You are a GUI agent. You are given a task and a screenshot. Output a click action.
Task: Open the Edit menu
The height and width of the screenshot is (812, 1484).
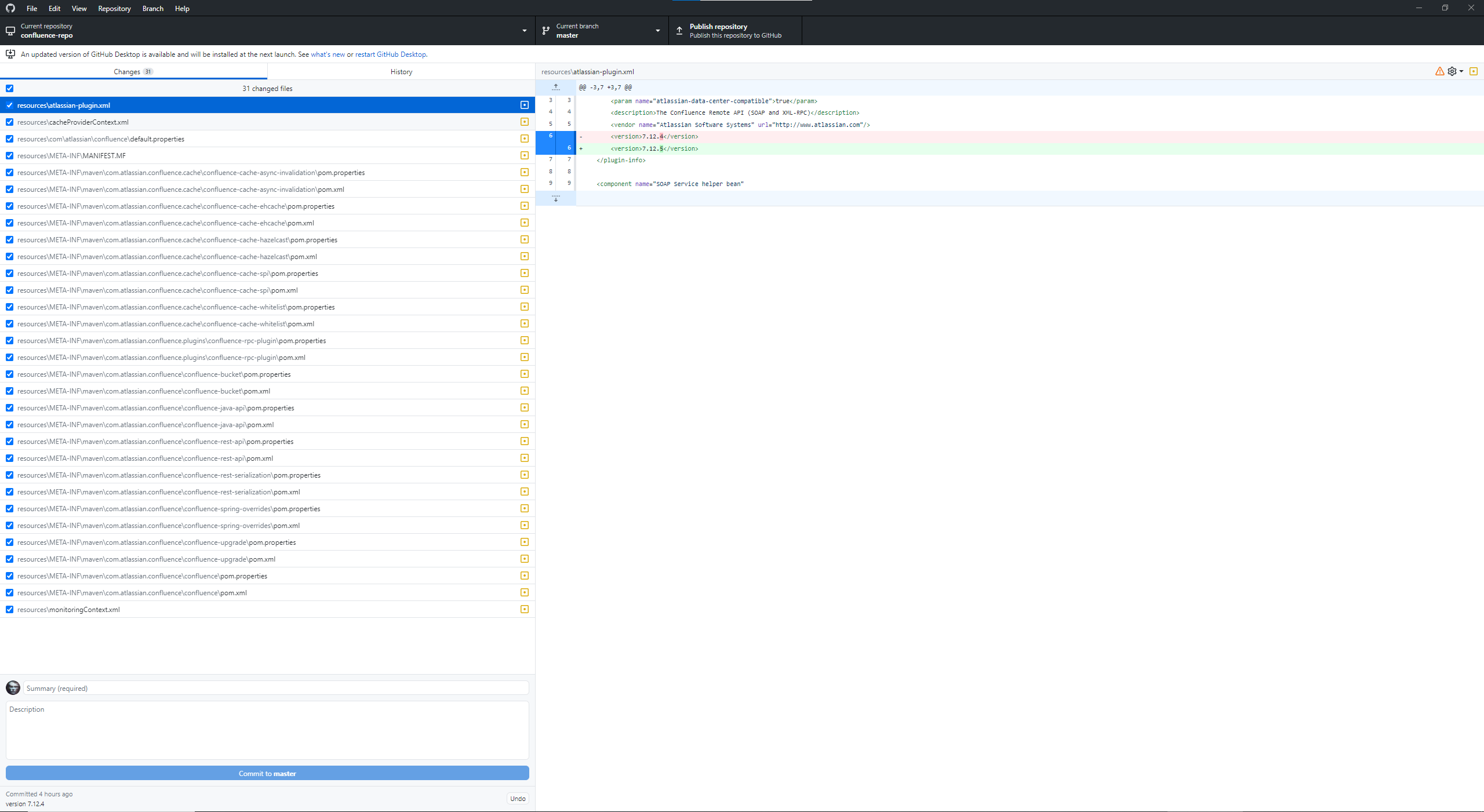tap(54, 8)
